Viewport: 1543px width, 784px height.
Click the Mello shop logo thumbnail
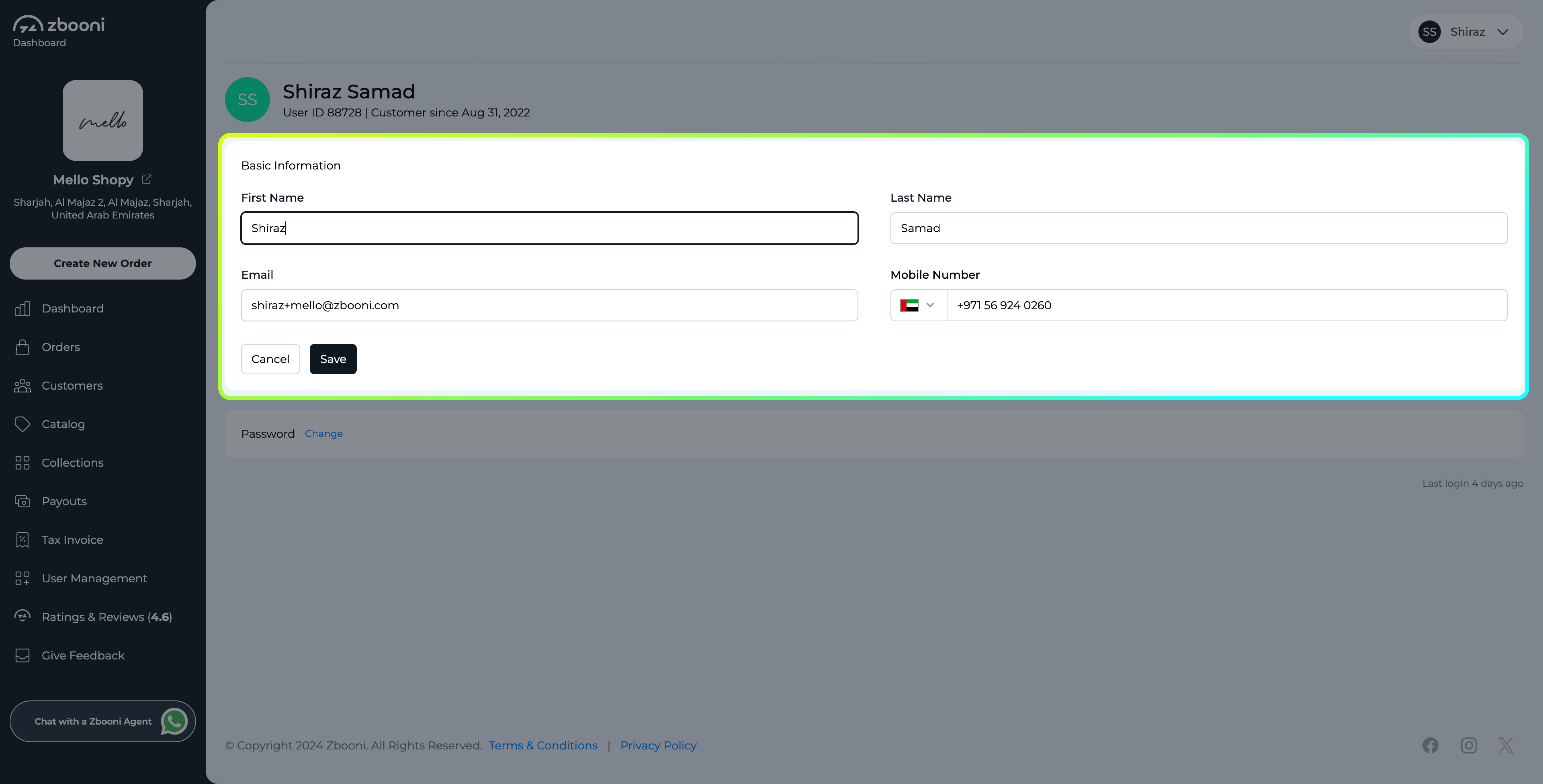(103, 120)
